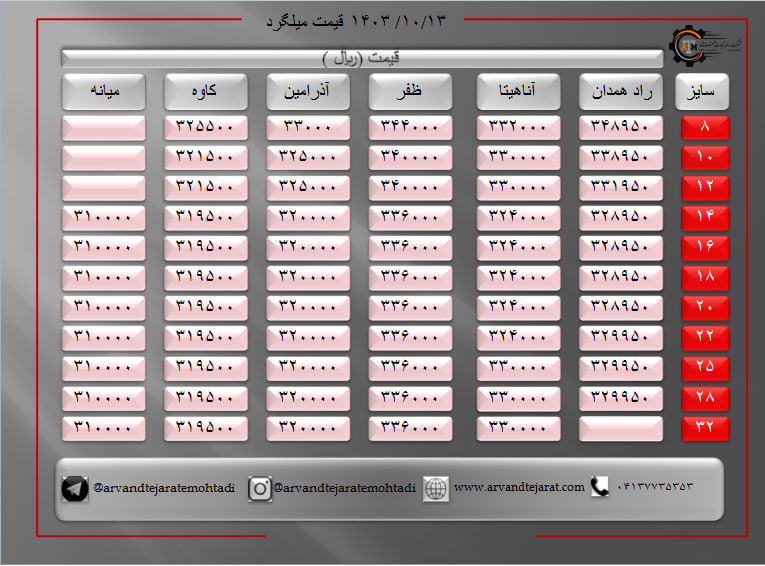
Task: Click کاوه price ۳۲۵۵۰۰
Action: tap(206, 128)
